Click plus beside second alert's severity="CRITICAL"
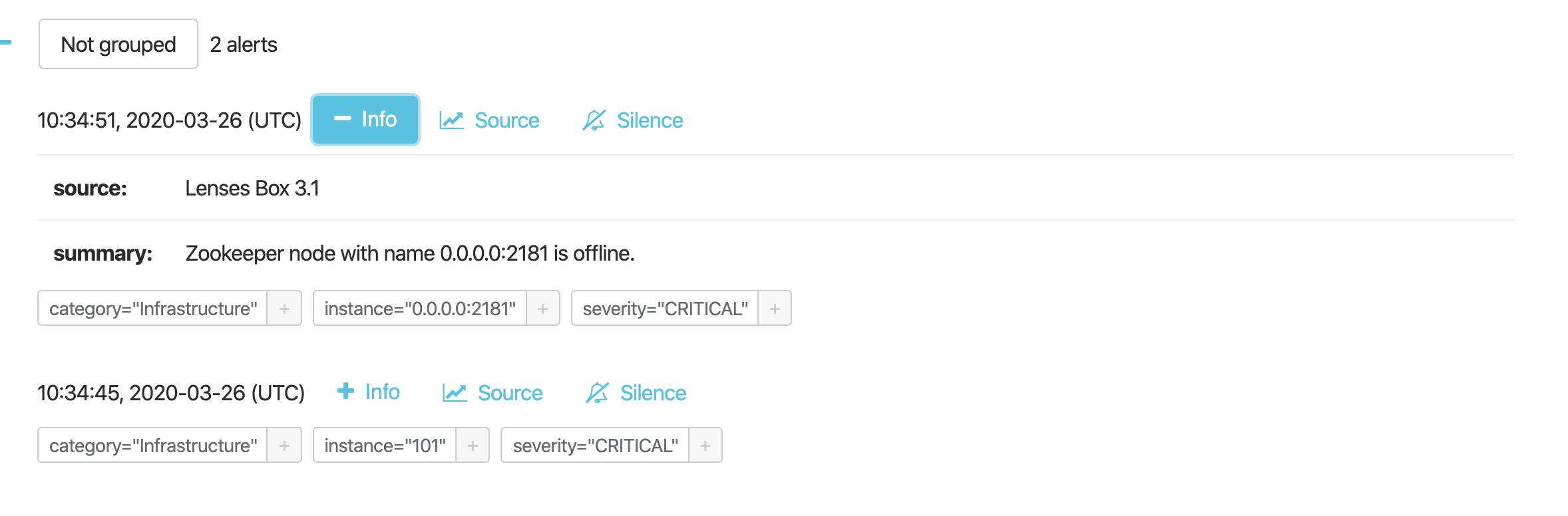1568x516 pixels. (x=705, y=446)
